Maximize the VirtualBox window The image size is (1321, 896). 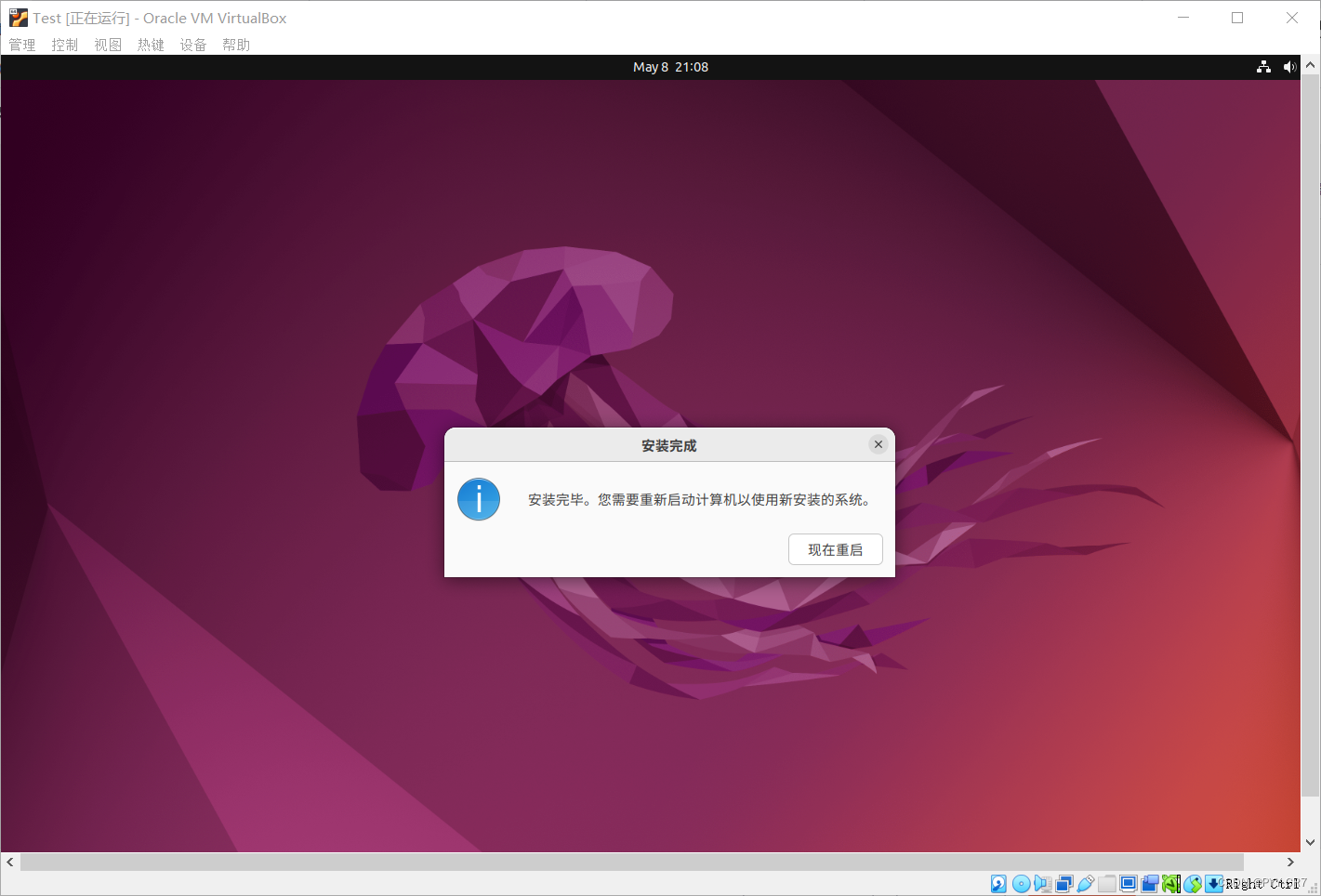(x=1237, y=18)
